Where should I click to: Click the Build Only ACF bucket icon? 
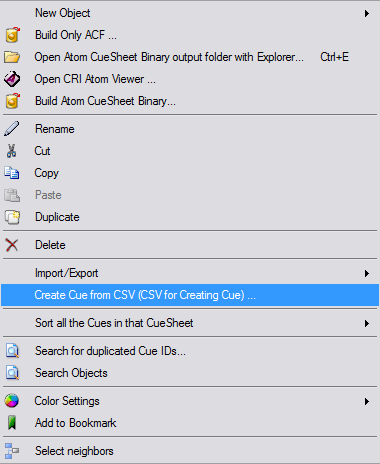tap(12, 35)
